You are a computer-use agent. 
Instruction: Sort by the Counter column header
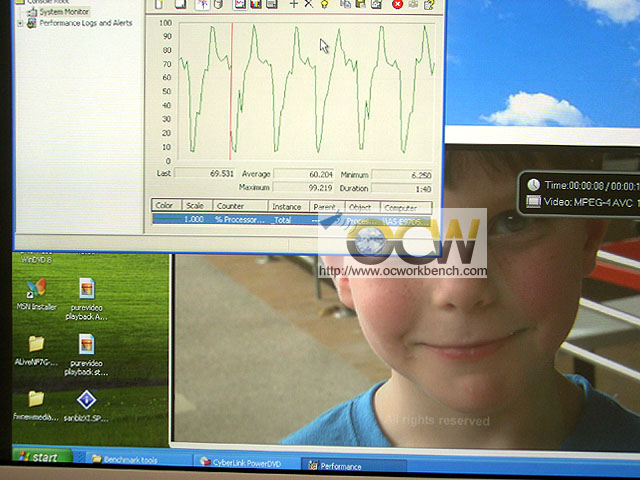point(240,206)
